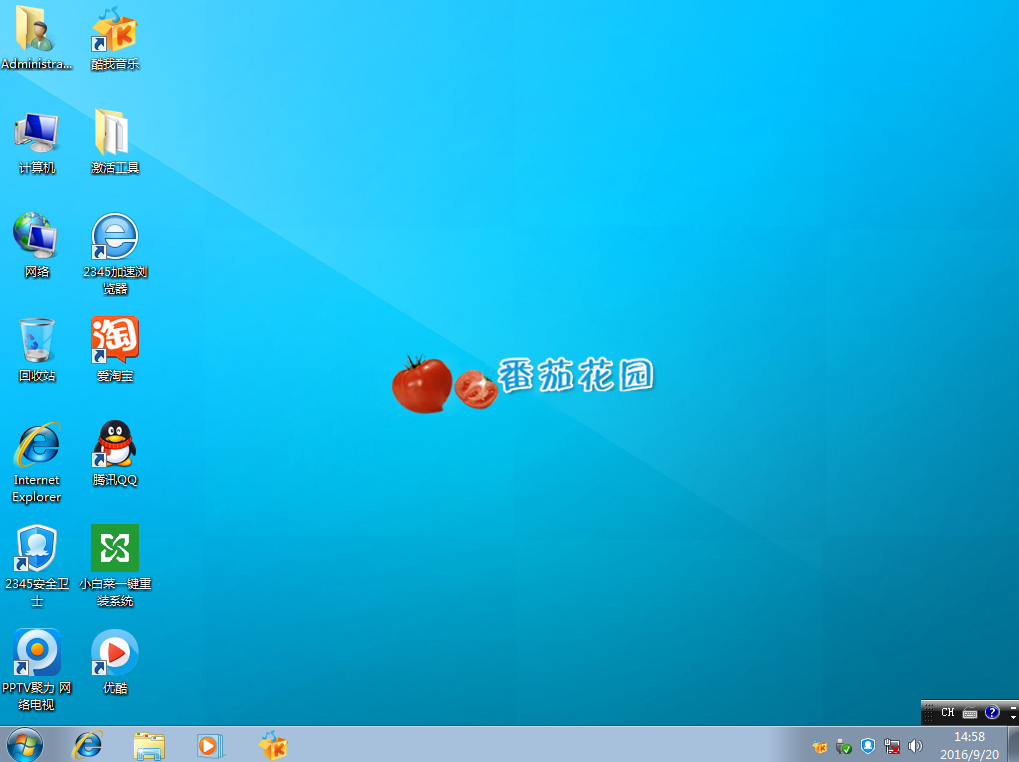
Task: Open the 激活工具 folder
Action: pyautogui.click(x=115, y=142)
